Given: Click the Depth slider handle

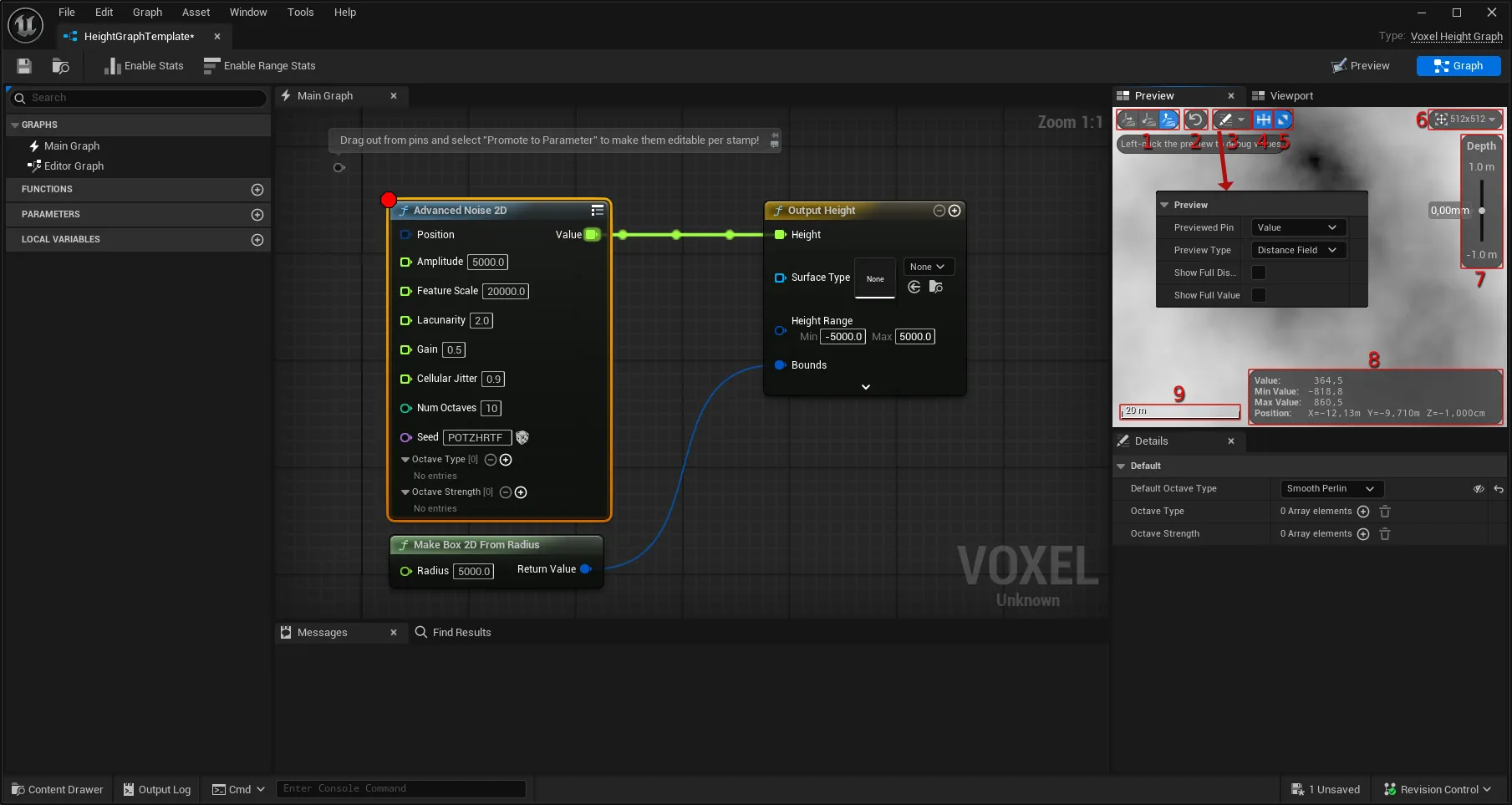Looking at the screenshot, I should (1482, 211).
